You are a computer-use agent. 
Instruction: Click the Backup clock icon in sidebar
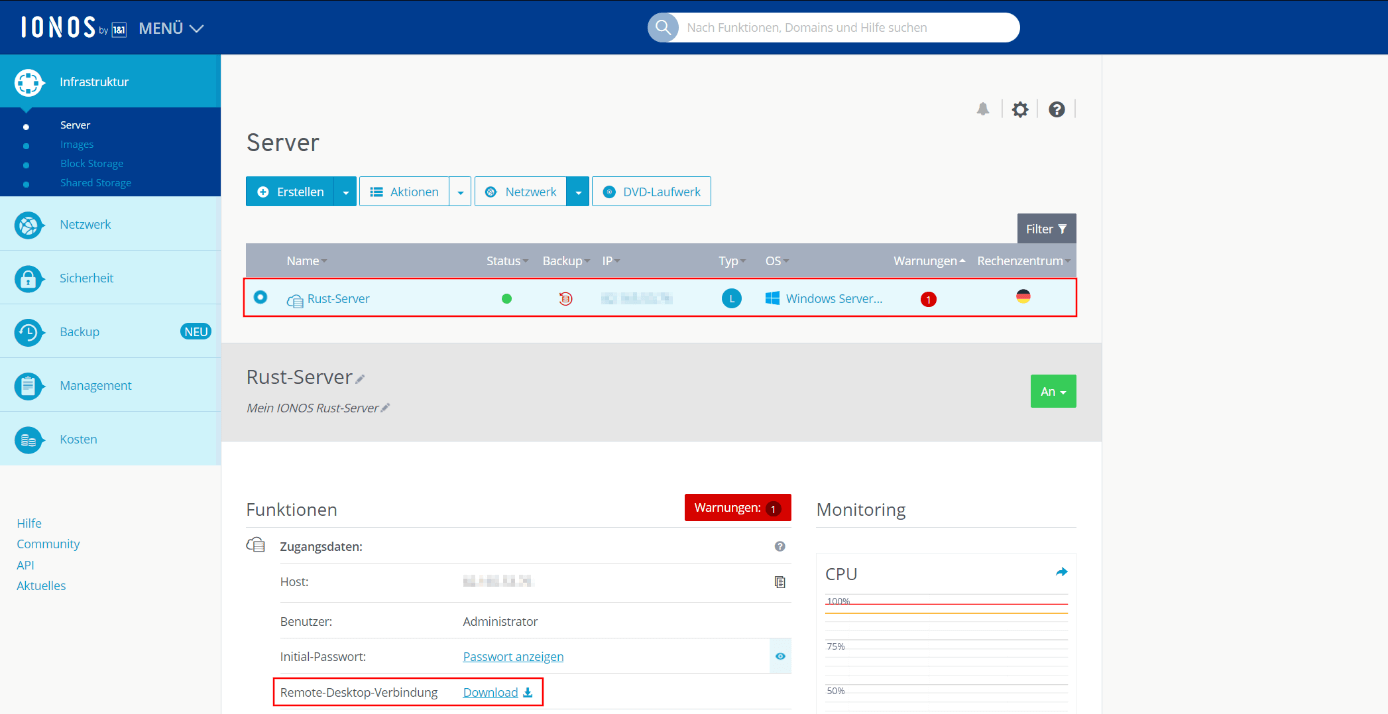point(28,332)
